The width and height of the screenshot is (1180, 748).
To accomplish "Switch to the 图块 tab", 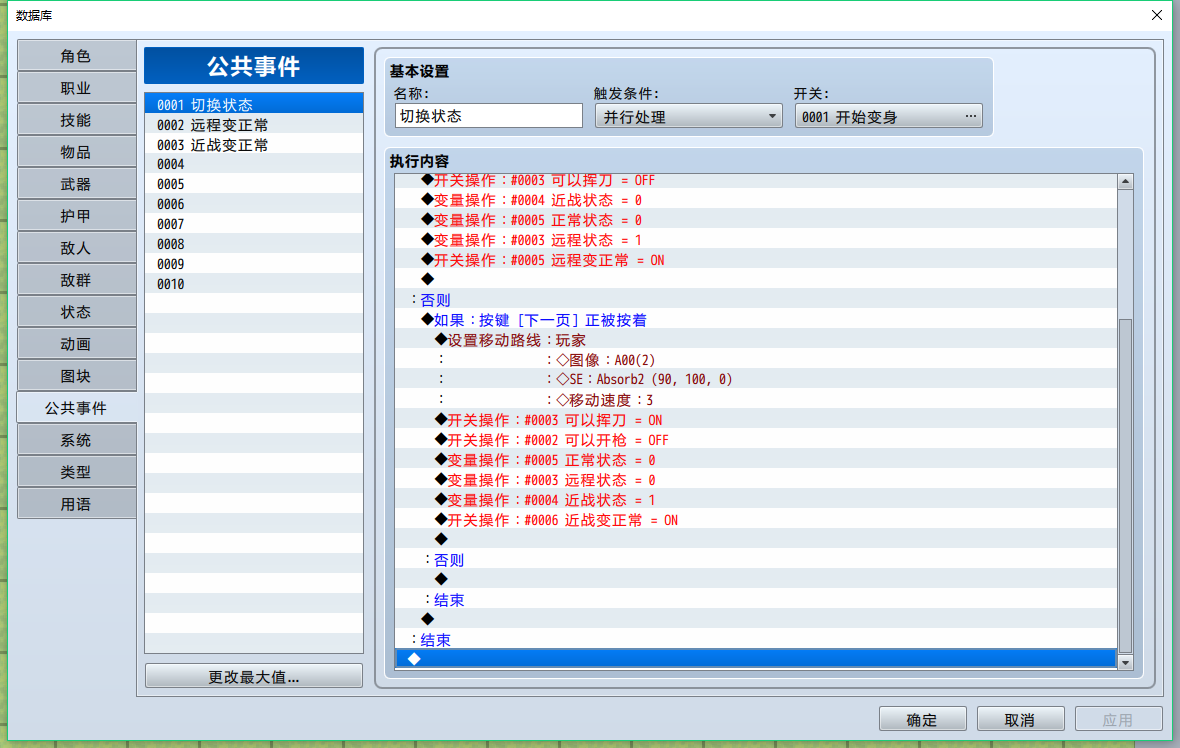I will [x=76, y=376].
